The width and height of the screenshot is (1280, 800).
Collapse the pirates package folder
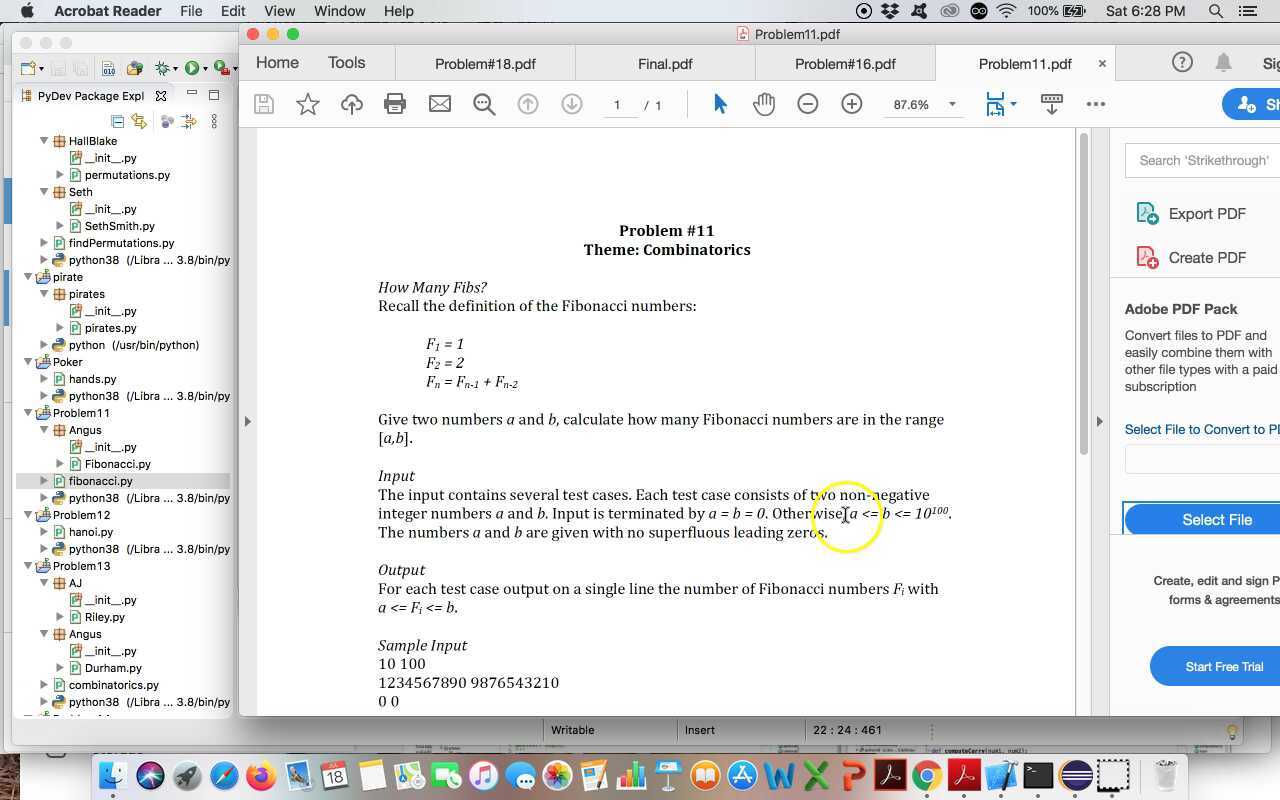pos(44,293)
